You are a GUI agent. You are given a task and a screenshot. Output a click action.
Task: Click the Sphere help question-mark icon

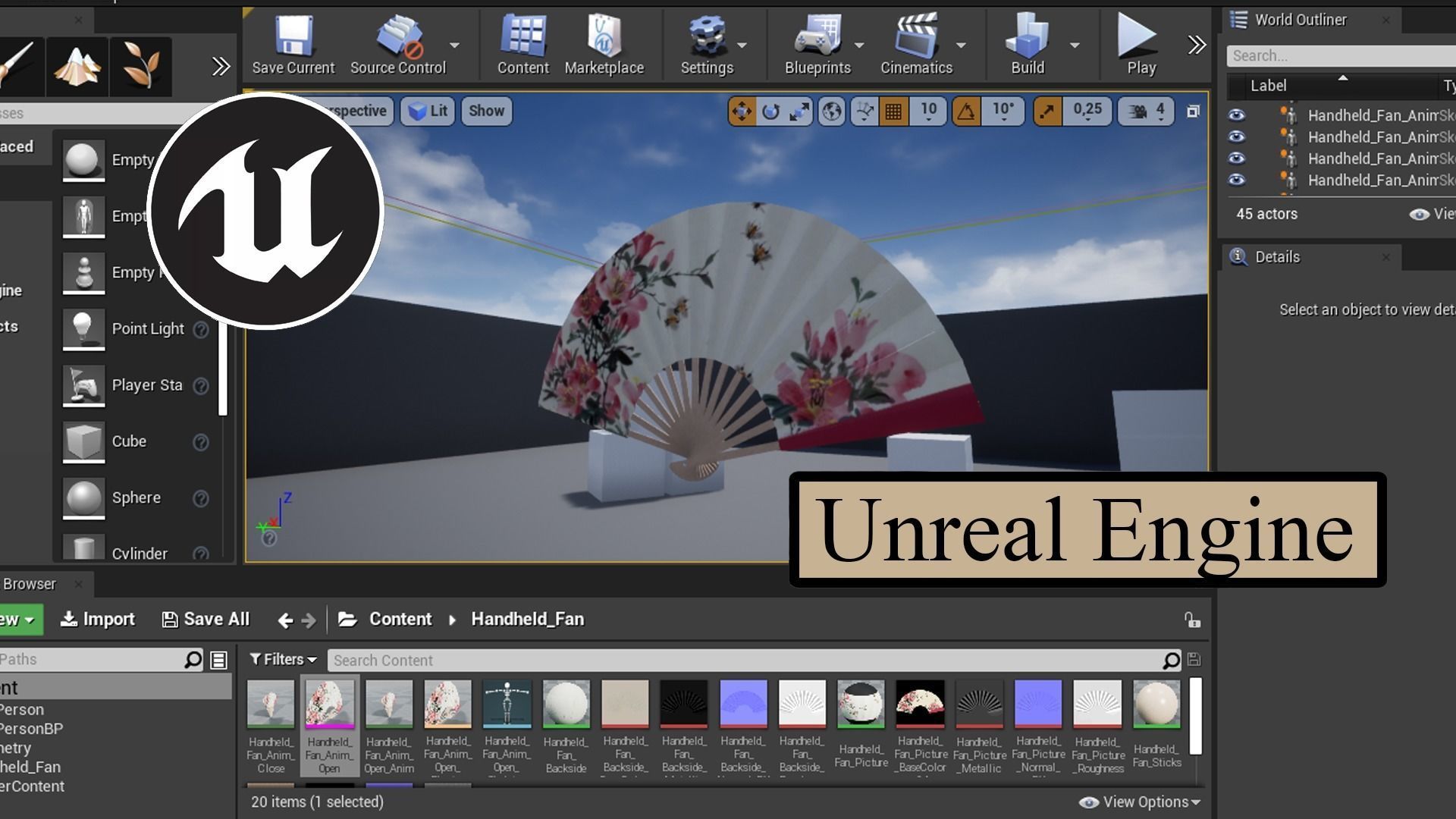pos(201,498)
